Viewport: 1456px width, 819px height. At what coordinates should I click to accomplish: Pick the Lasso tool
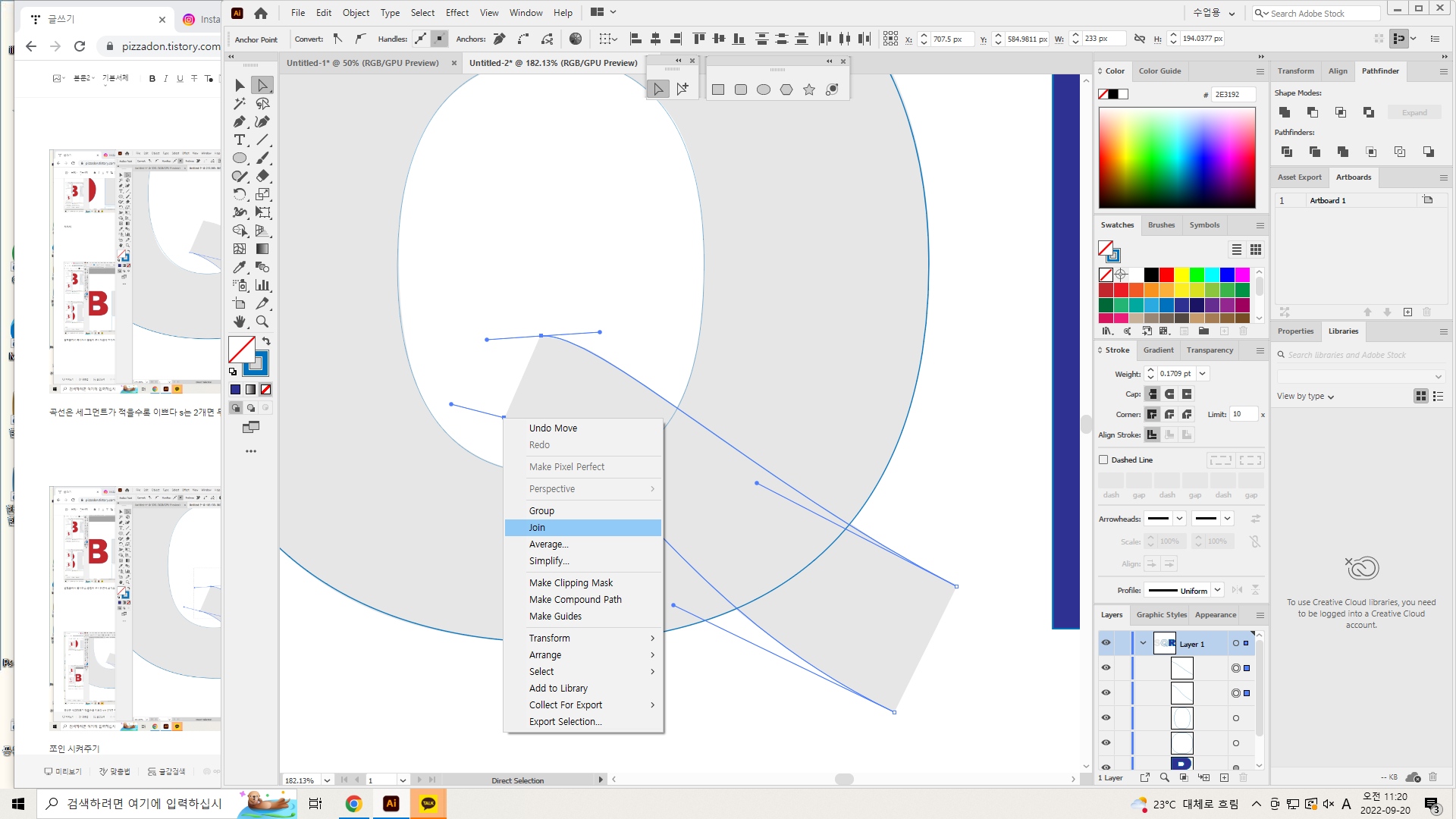coord(262,104)
